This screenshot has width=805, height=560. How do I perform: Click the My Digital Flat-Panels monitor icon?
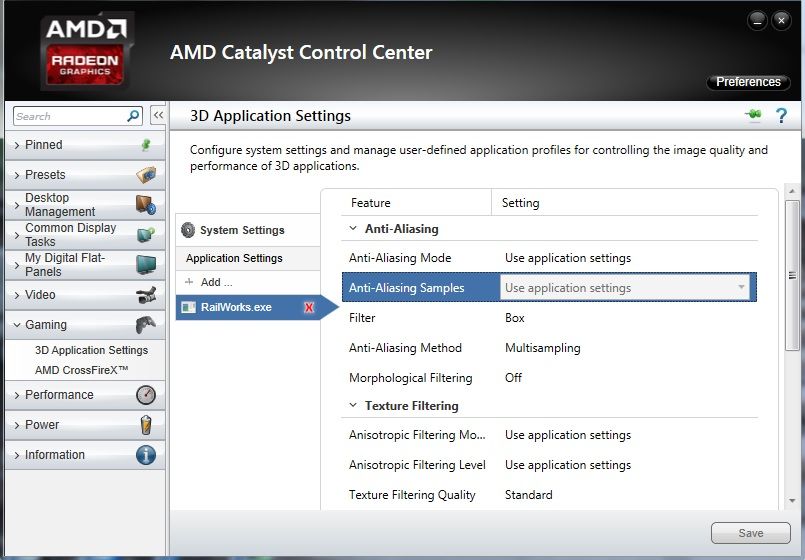click(146, 264)
